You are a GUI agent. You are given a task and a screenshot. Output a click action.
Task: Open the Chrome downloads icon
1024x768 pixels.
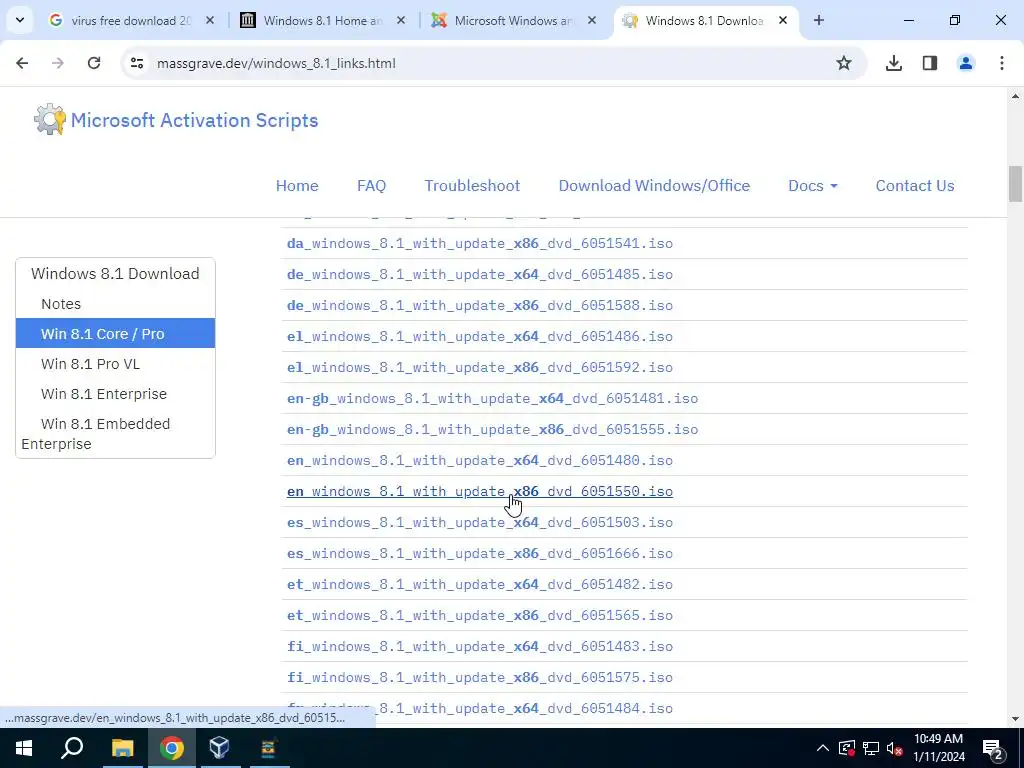pyautogui.click(x=893, y=63)
